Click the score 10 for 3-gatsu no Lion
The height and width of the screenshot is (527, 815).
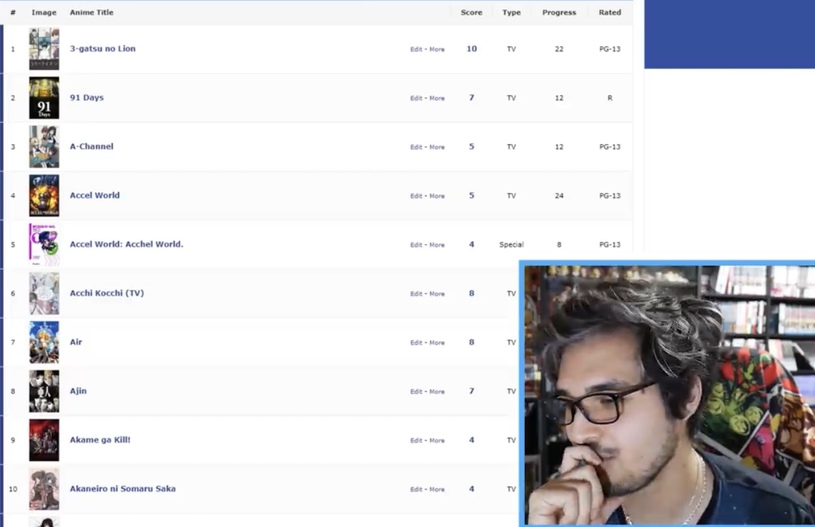(471, 49)
